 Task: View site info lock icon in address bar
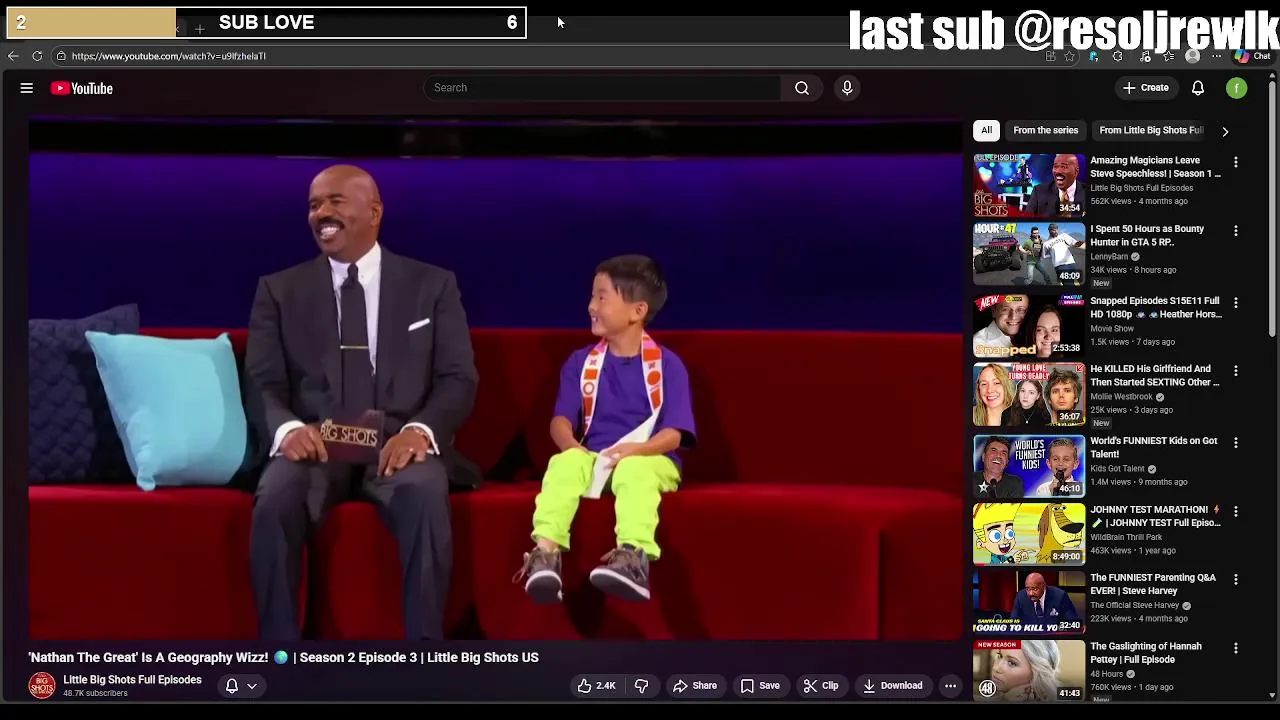coord(62,56)
